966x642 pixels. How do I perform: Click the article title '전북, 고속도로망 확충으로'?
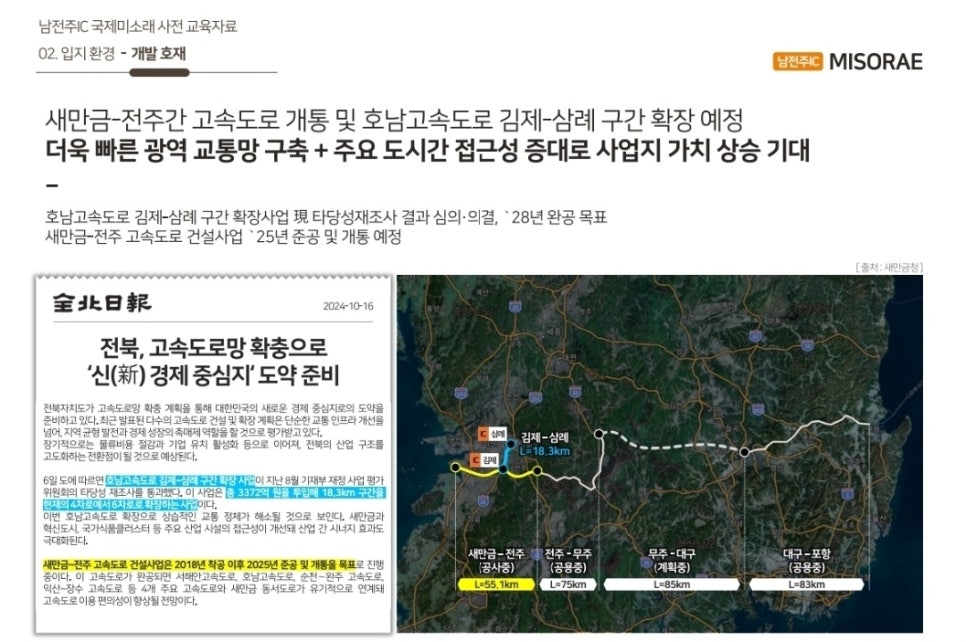(213, 349)
